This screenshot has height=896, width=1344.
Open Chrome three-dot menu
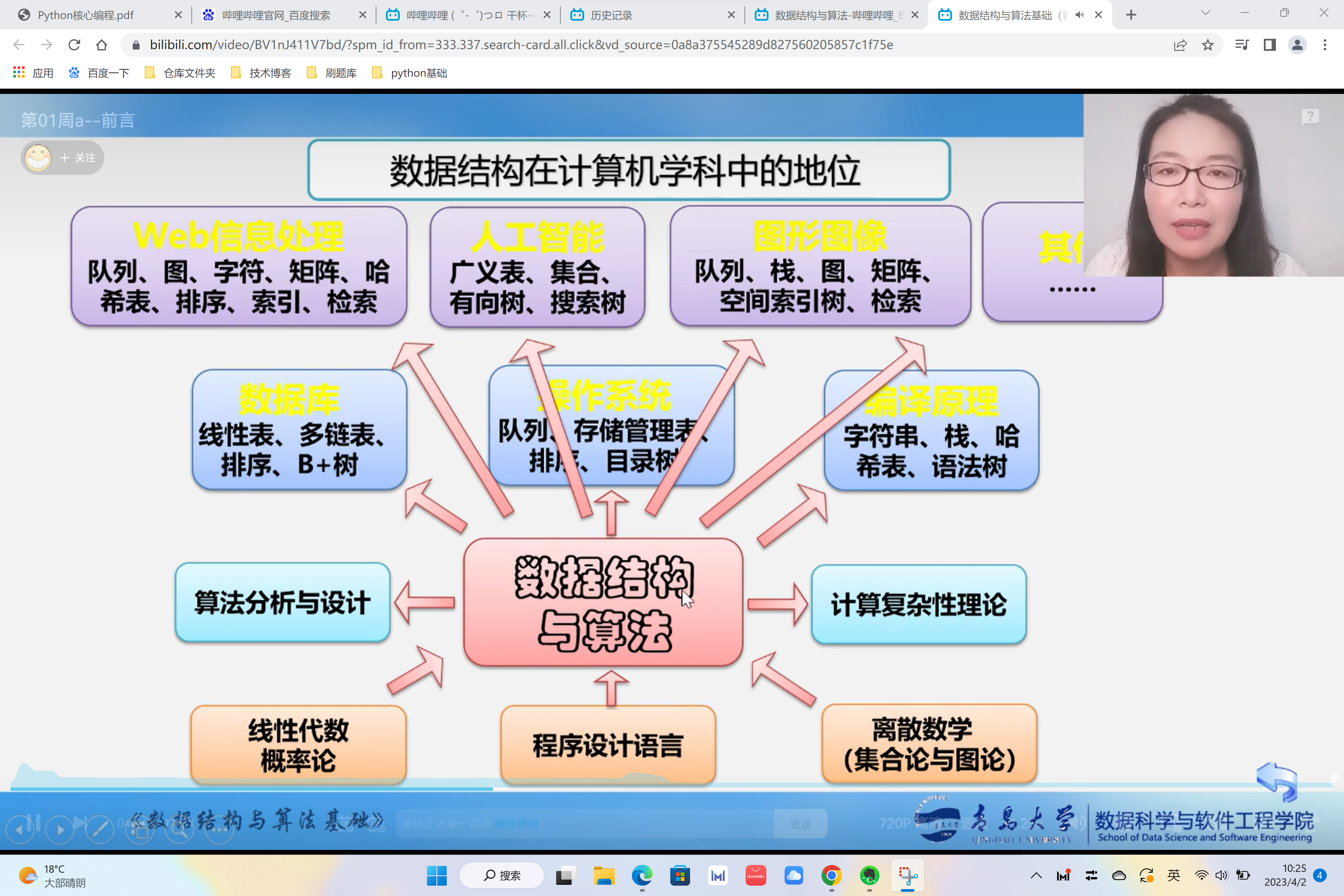1325,44
